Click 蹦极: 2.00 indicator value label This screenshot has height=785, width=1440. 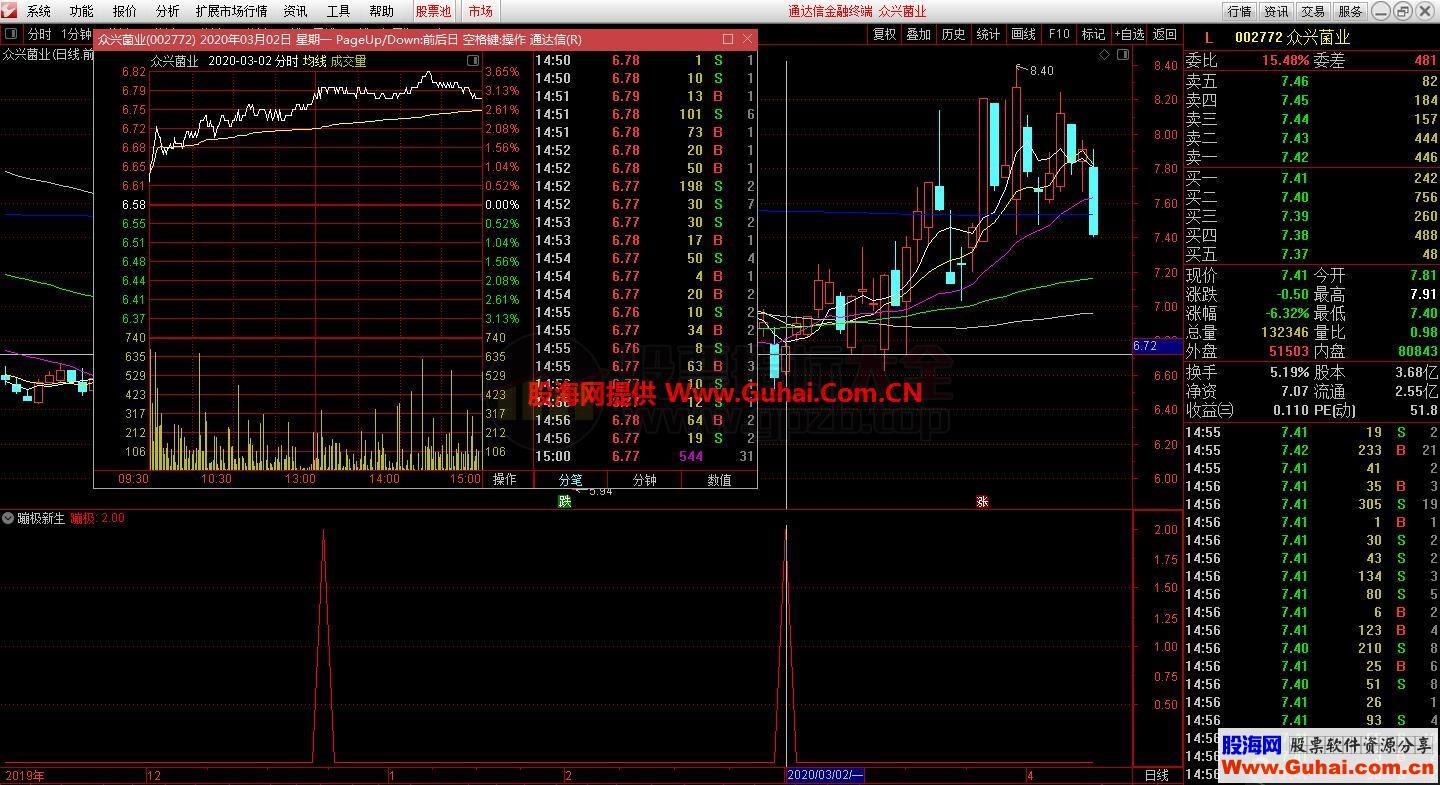(97, 518)
